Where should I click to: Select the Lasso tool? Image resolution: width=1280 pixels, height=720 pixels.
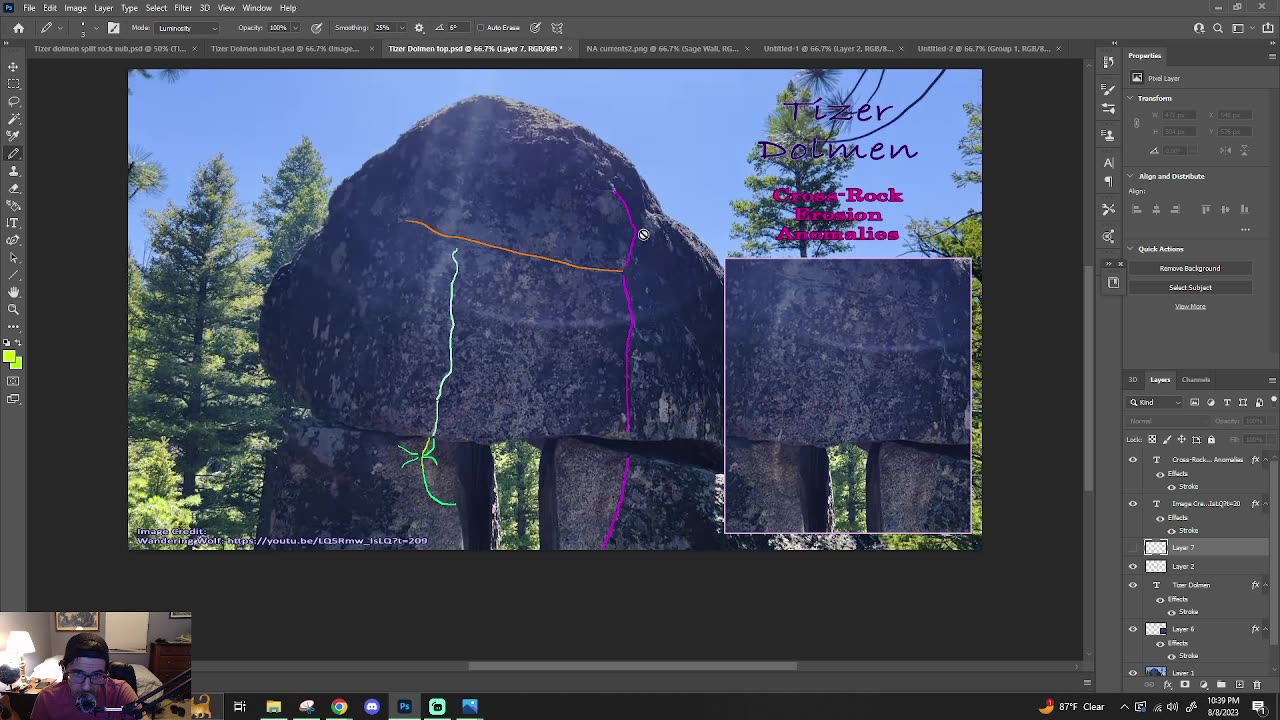[x=14, y=102]
